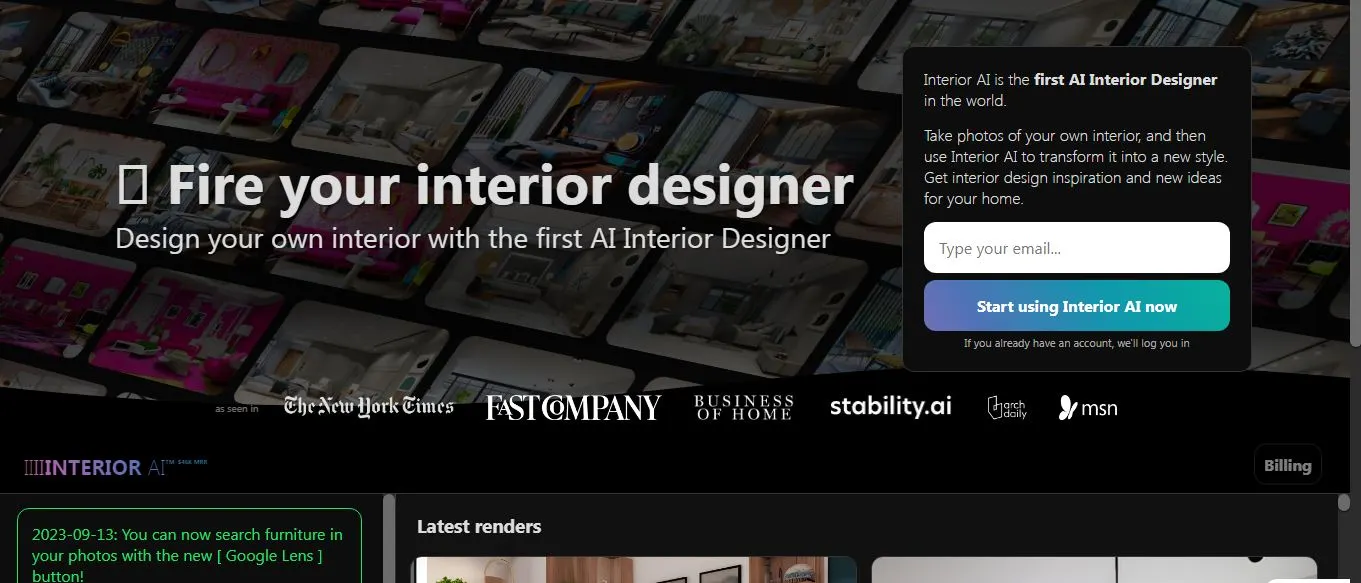Click the Fire your interior designer headline
1361x583 pixels.
(510, 186)
